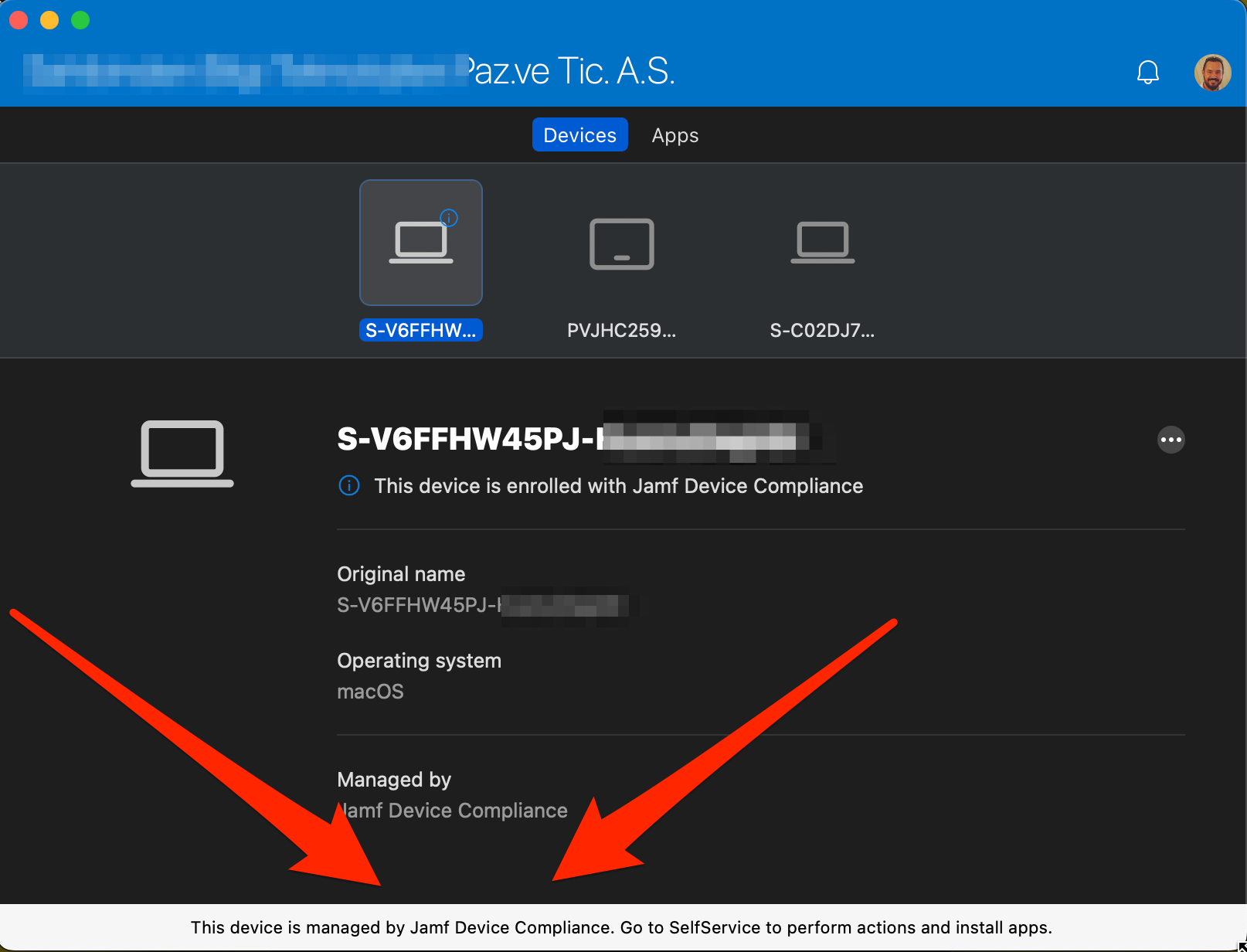Image resolution: width=1247 pixels, height=952 pixels.
Task: Click the PVJHC259... device name label
Action: click(x=622, y=331)
